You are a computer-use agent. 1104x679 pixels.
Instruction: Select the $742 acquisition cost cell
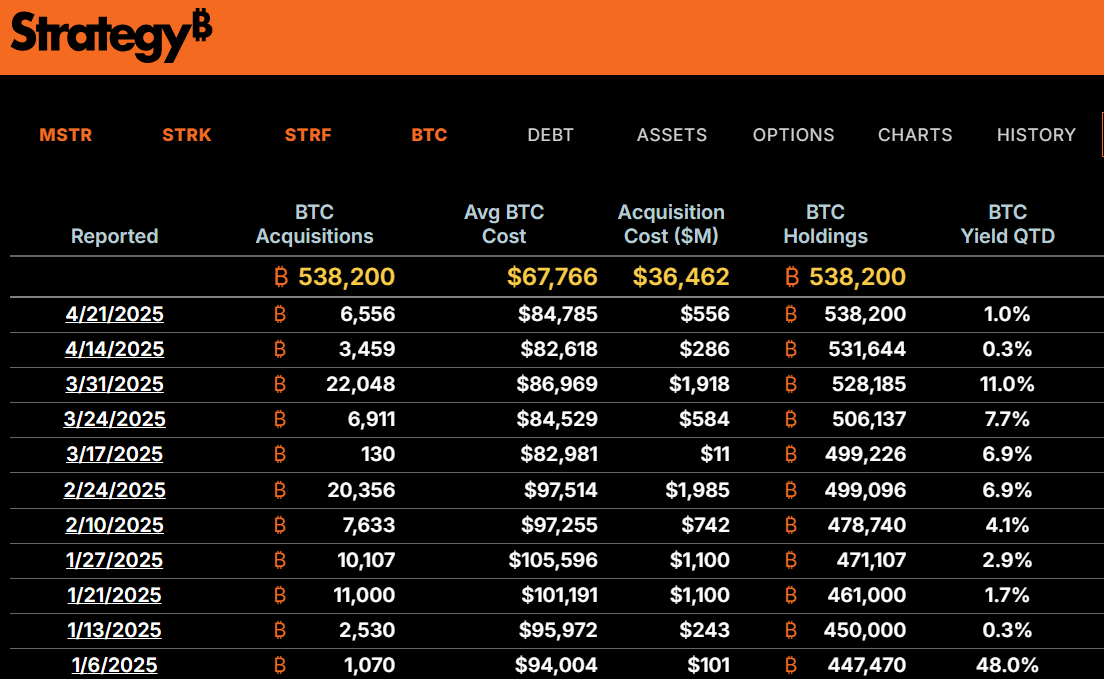(705, 525)
